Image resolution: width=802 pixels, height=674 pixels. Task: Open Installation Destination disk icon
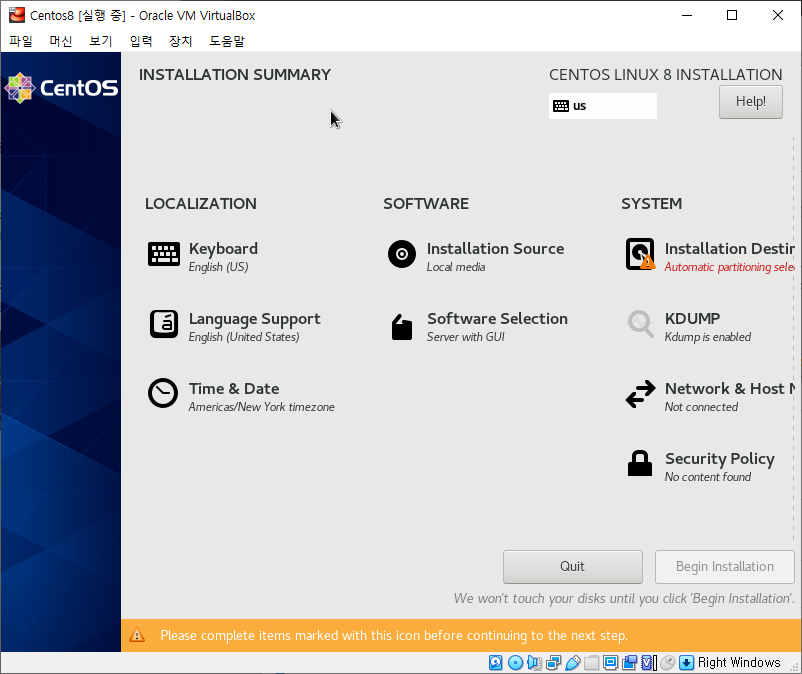pos(640,254)
